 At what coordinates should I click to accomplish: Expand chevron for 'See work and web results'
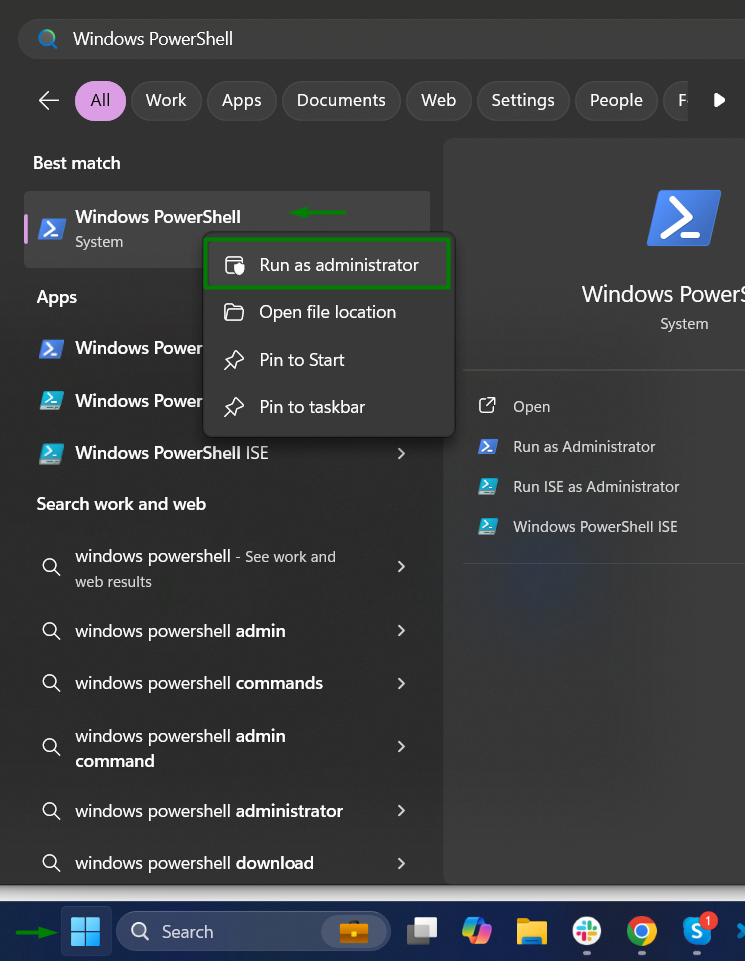point(401,566)
